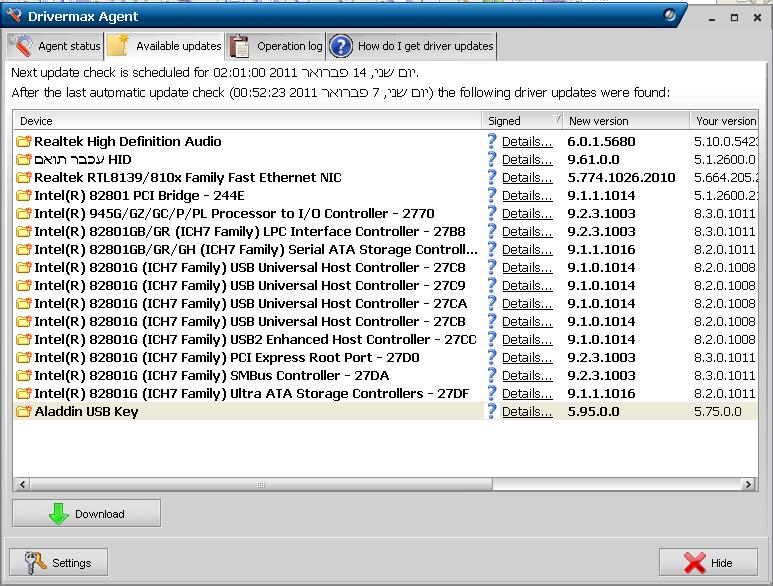Minimize the Drivermax Agent window

coord(711,18)
